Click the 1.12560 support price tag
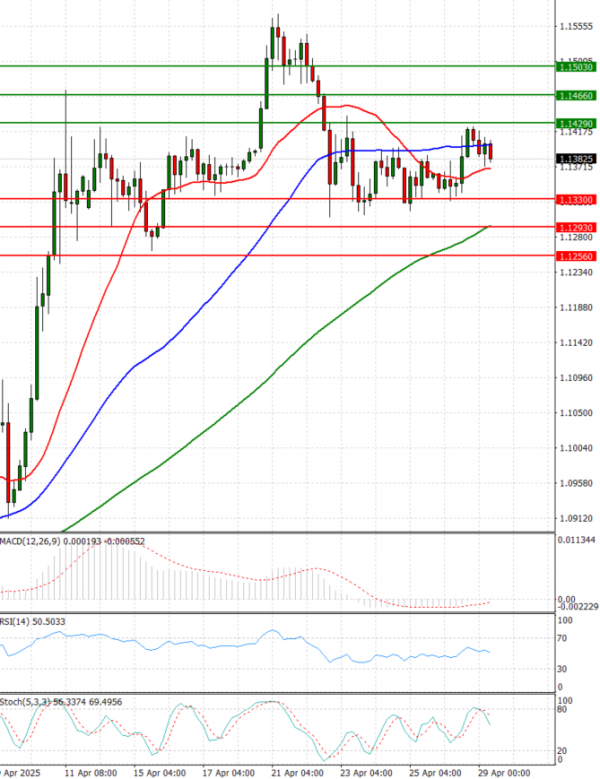This screenshot has width=600, height=779. pyautogui.click(x=577, y=256)
